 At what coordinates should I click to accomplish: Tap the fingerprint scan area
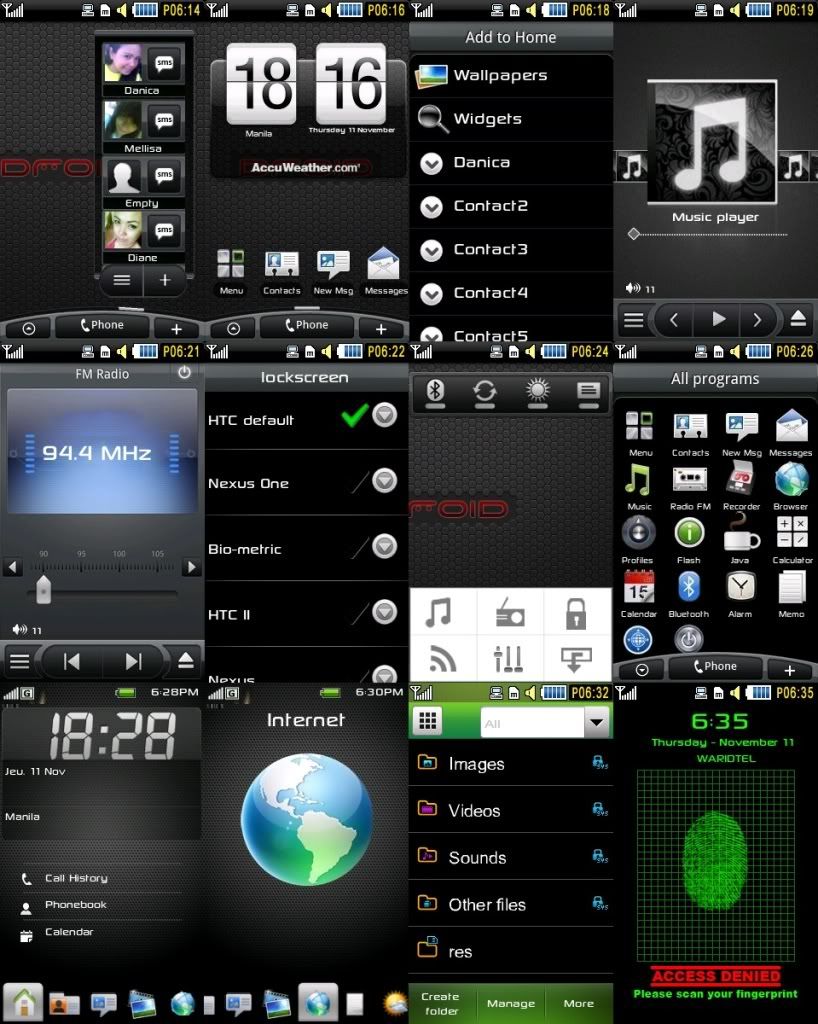tap(716, 865)
